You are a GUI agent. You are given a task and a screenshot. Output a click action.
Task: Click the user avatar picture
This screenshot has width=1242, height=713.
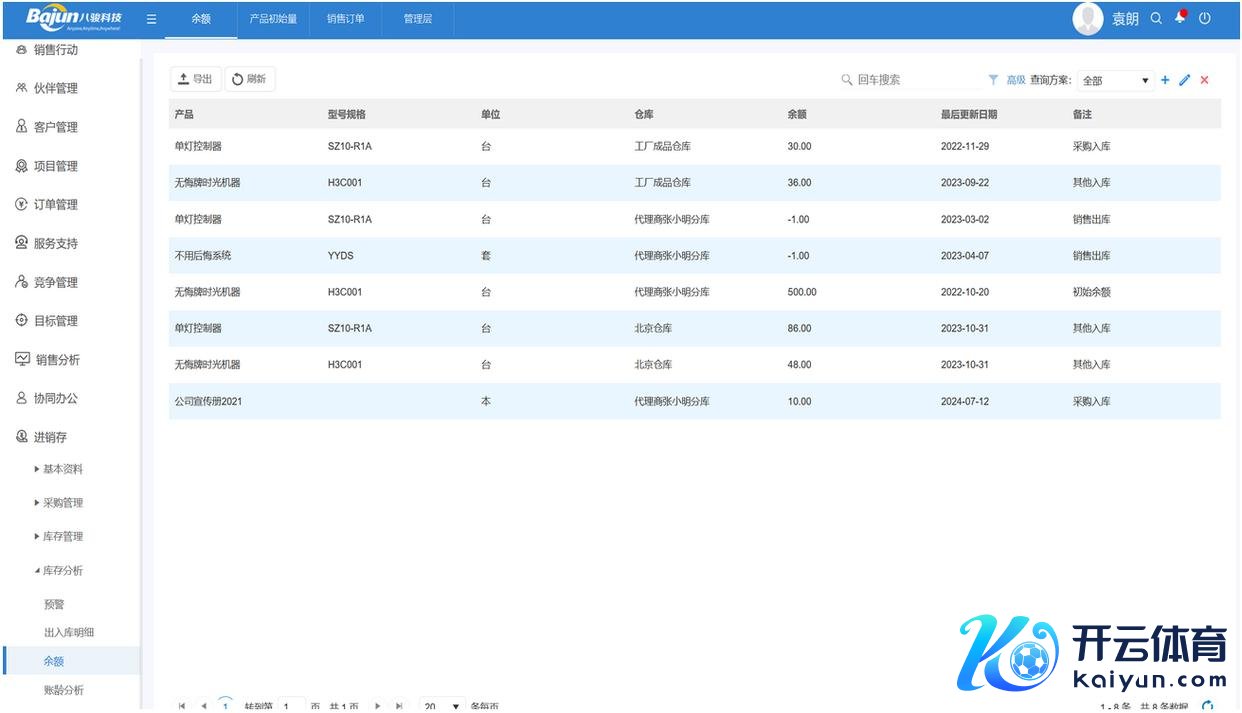pyautogui.click(x=1087, y=19)
